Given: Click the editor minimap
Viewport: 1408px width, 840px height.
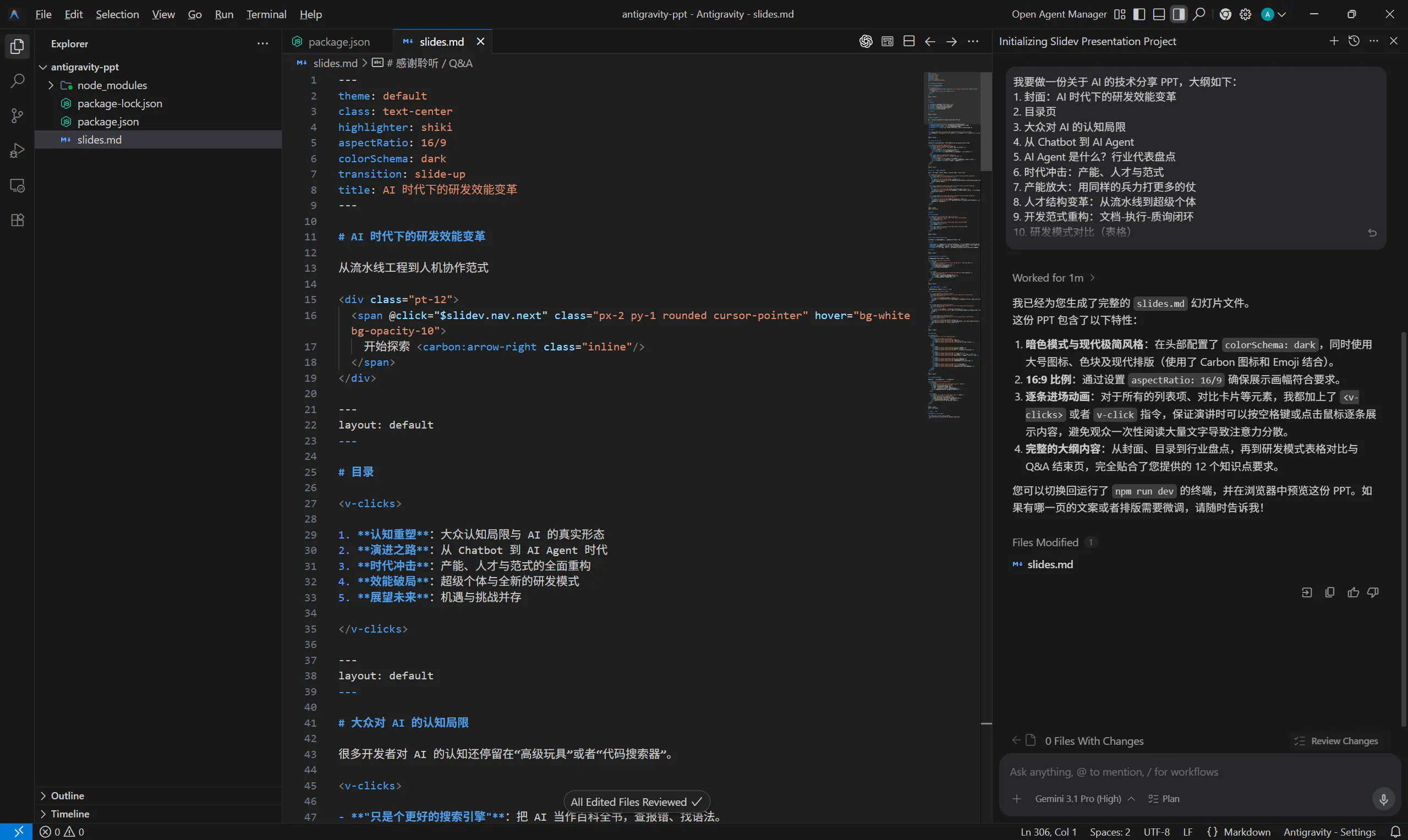Looking at the screenshot, I should [954, 246].
